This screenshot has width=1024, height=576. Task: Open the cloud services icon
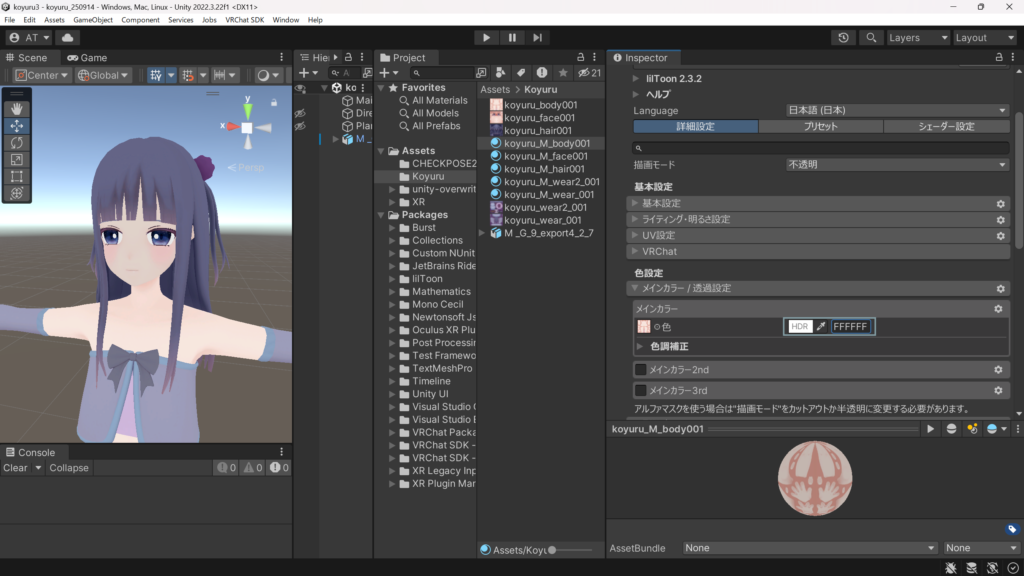pyautogui.click(x=68, y=37)
